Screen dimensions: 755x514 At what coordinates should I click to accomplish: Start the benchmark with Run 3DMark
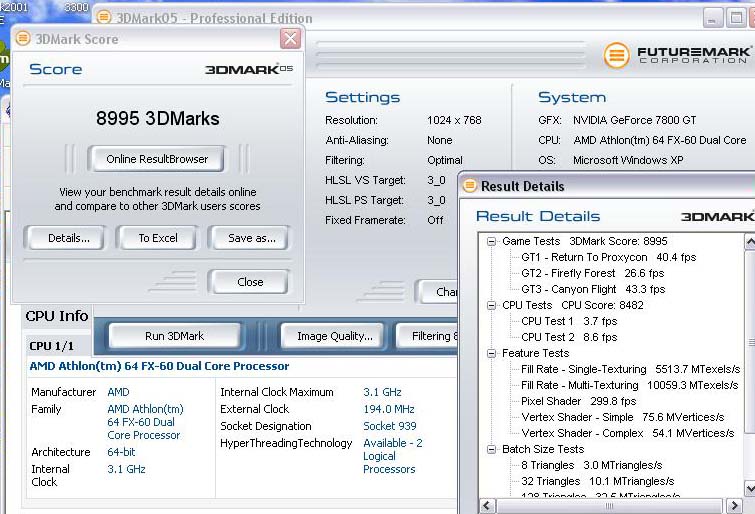pos(174,336)
